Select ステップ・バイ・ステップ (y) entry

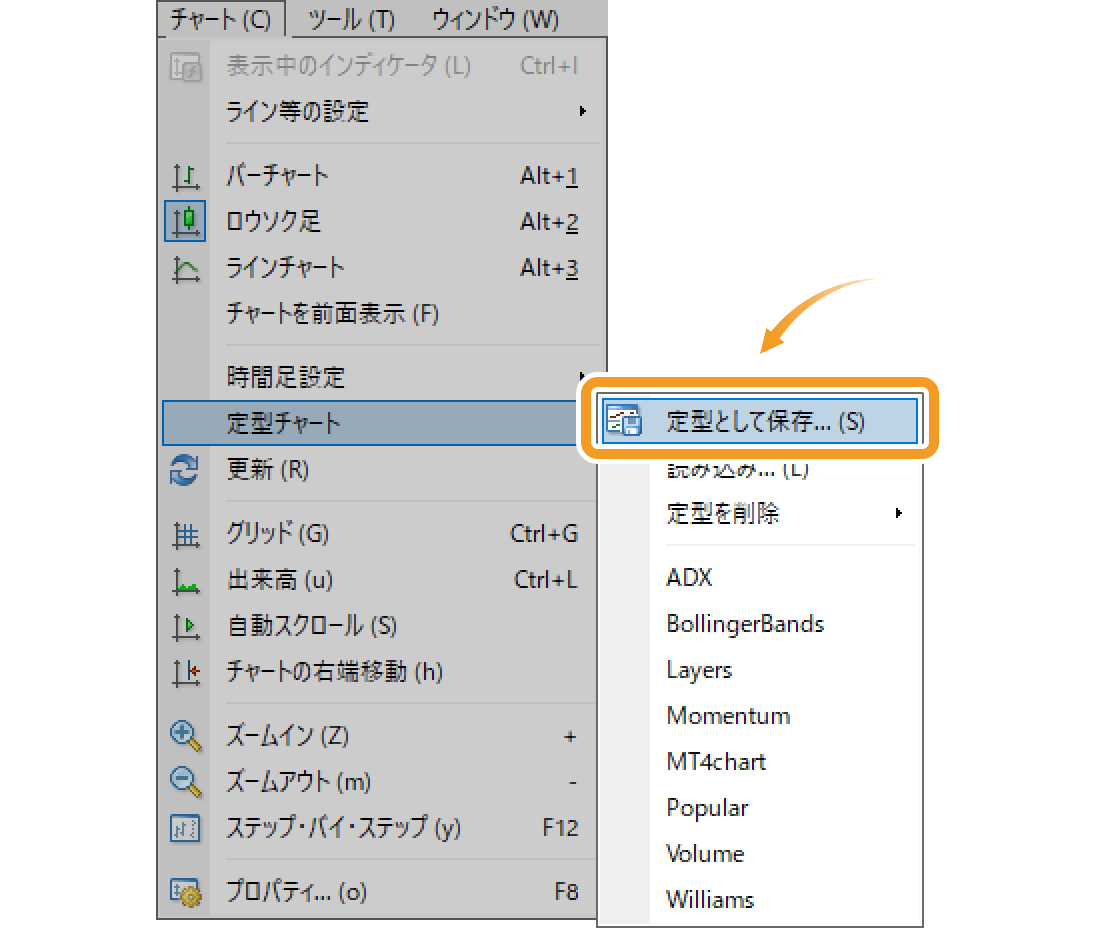[x=343, y=828]
